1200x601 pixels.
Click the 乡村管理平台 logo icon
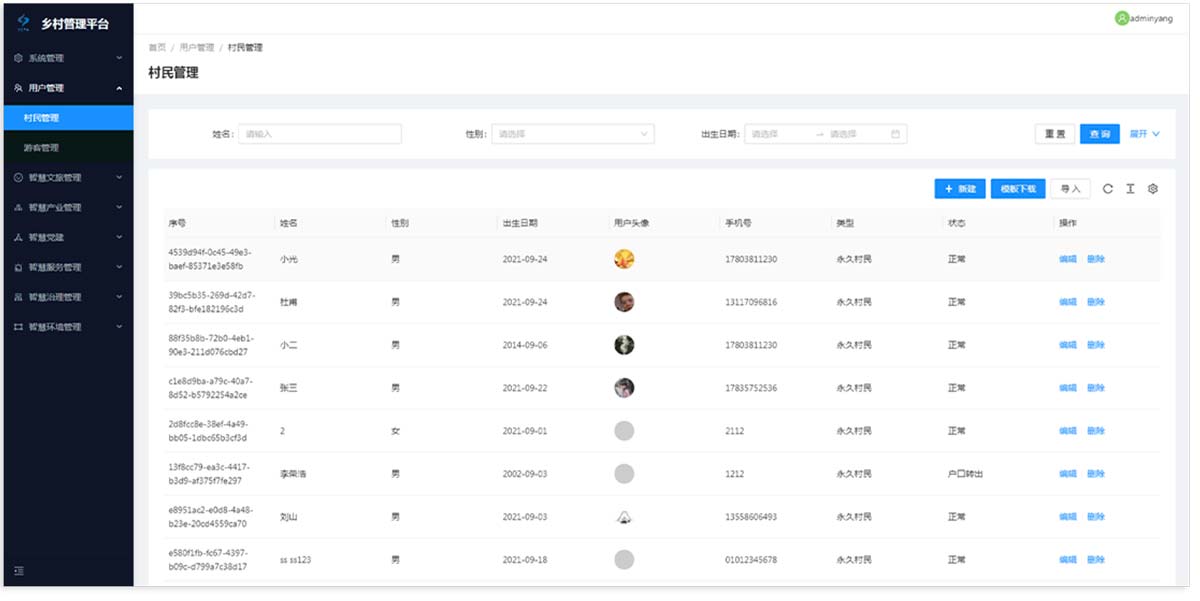point(24,22)
